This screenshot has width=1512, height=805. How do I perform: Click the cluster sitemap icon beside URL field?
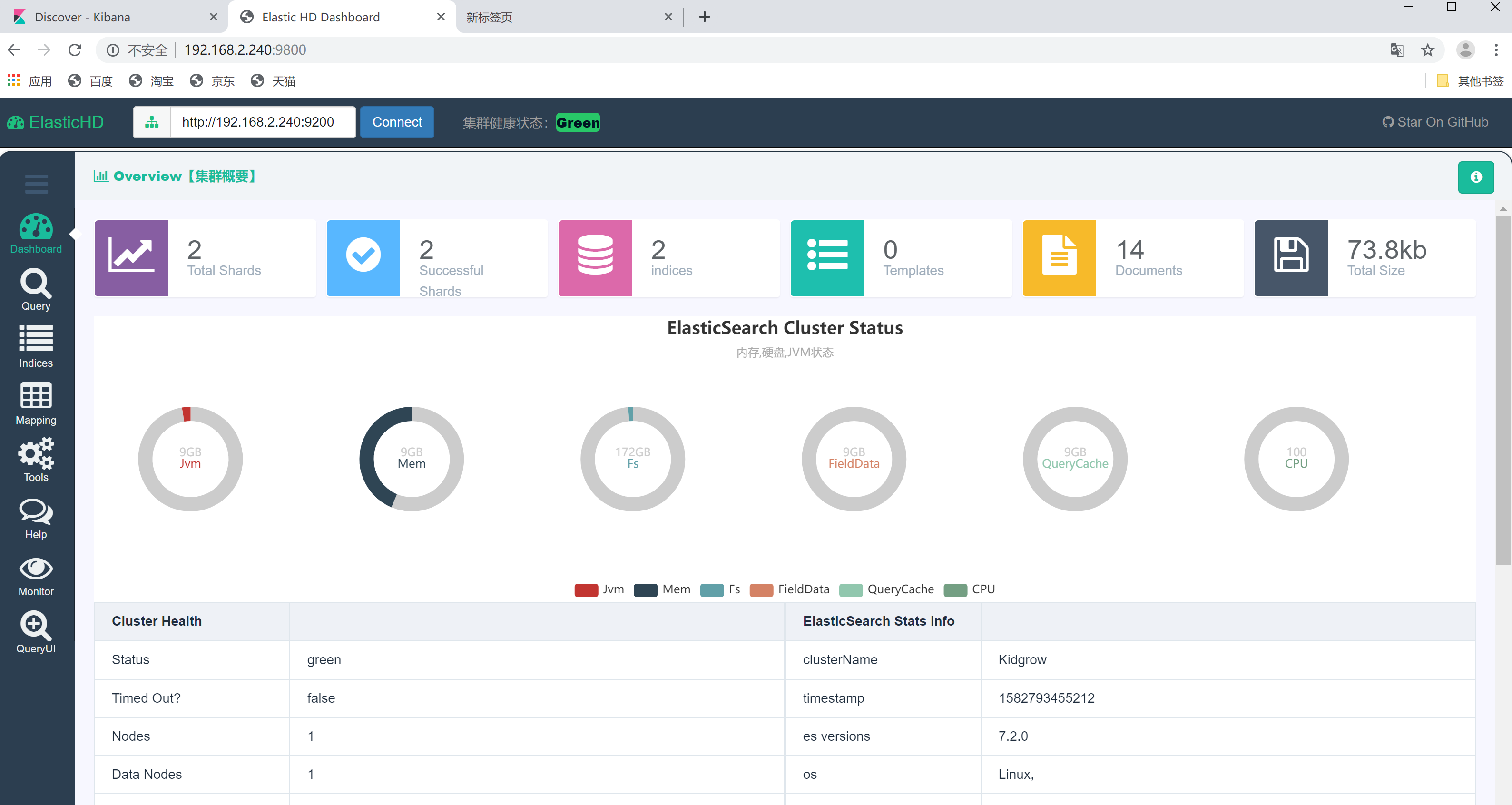pos(152,122)
